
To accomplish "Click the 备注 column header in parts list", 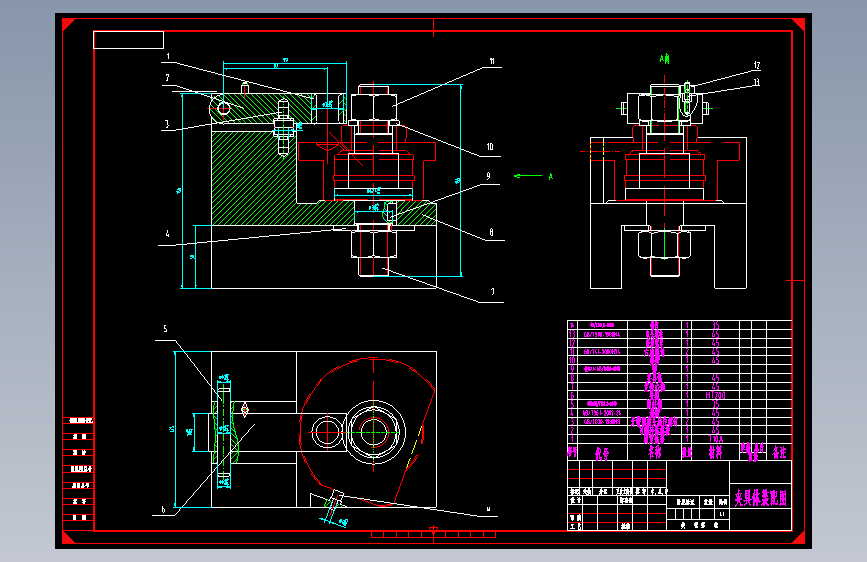I will (779, 452).
